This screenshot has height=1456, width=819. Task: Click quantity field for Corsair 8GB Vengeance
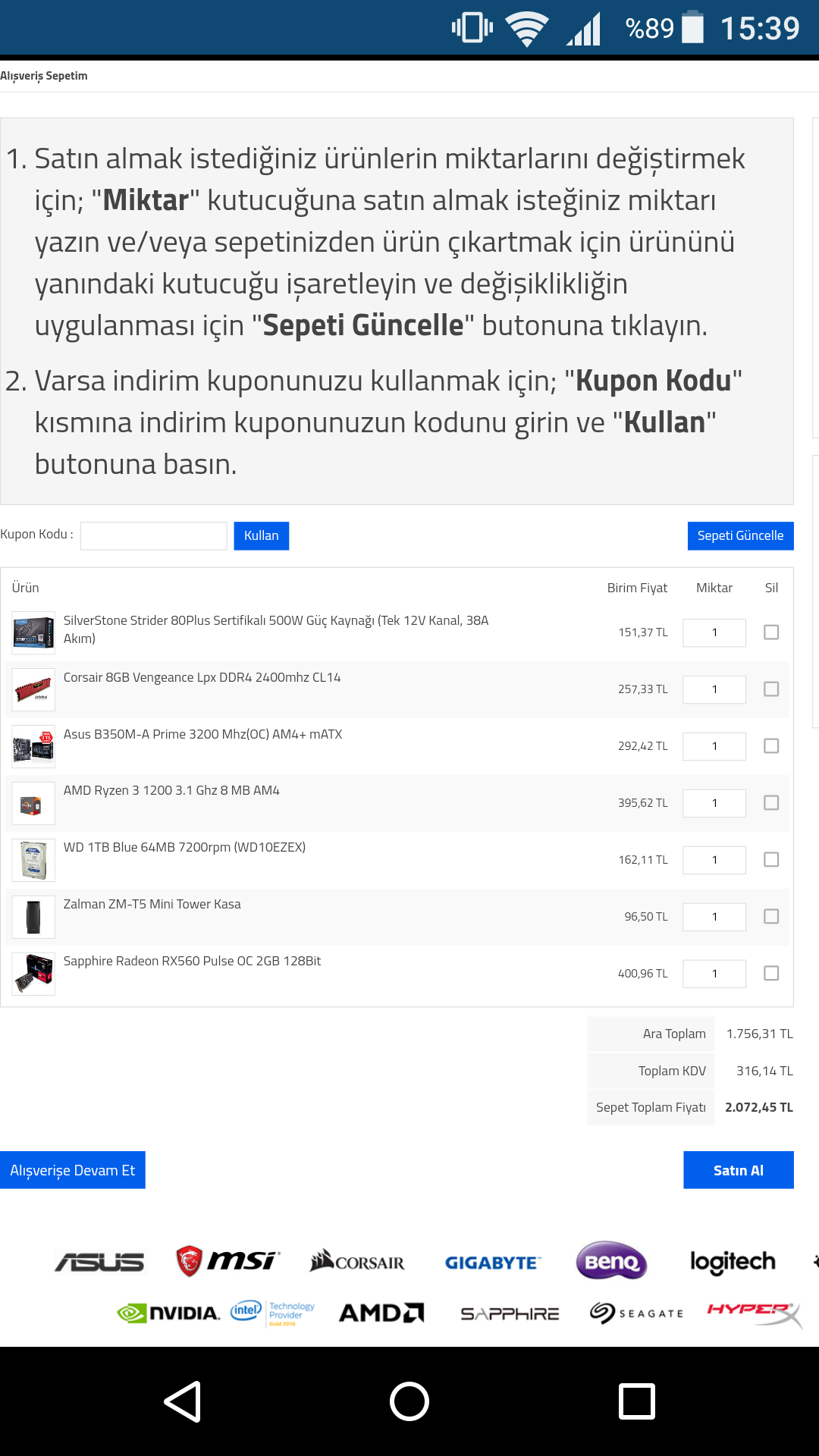pos(714,689)
